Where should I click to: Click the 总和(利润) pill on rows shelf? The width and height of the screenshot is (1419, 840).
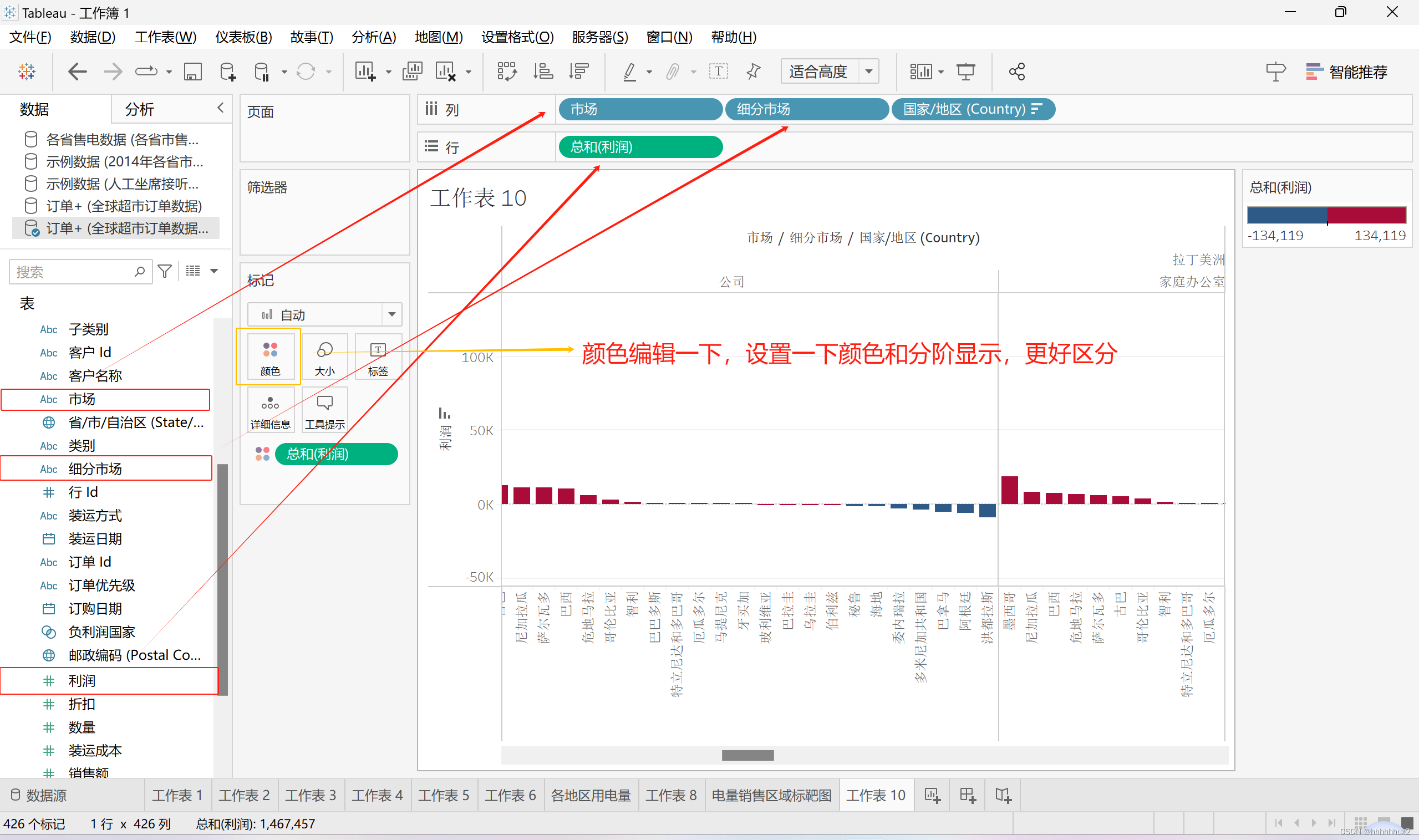[639, 147]
